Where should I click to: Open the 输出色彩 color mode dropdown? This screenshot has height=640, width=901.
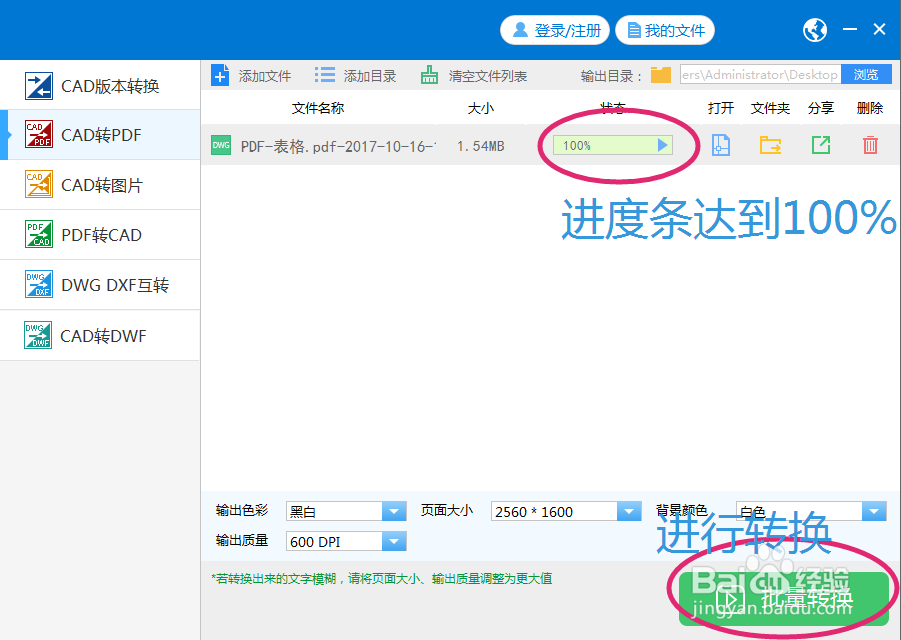[x=393, y=511]
